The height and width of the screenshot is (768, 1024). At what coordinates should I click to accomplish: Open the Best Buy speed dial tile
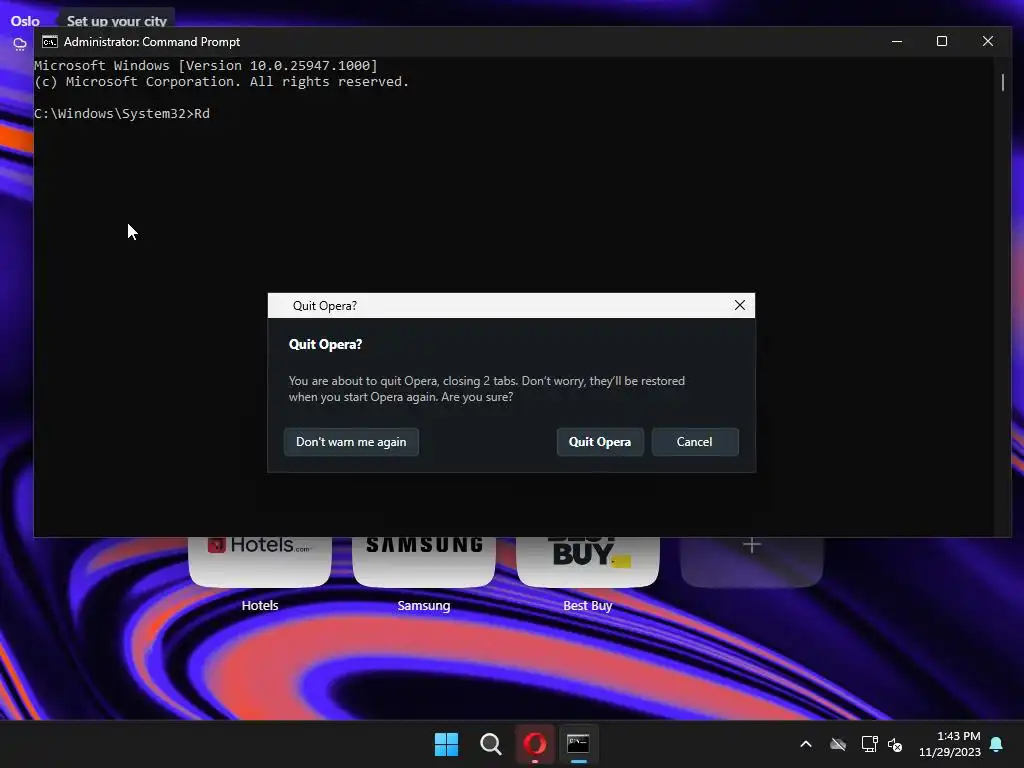588,561
